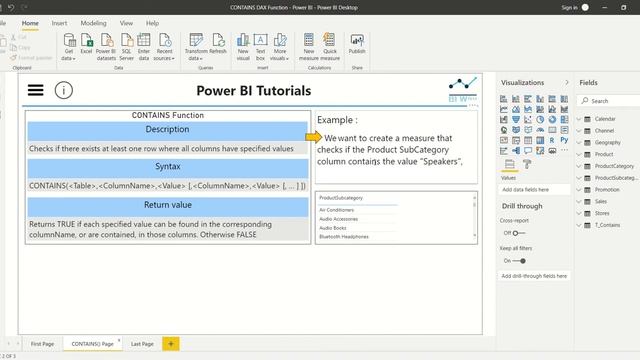Switch to the Insert ribbon tab

click(x=59, y=23)
